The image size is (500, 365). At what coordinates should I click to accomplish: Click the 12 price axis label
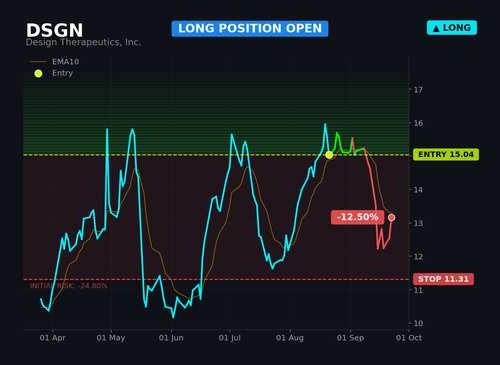418,257
